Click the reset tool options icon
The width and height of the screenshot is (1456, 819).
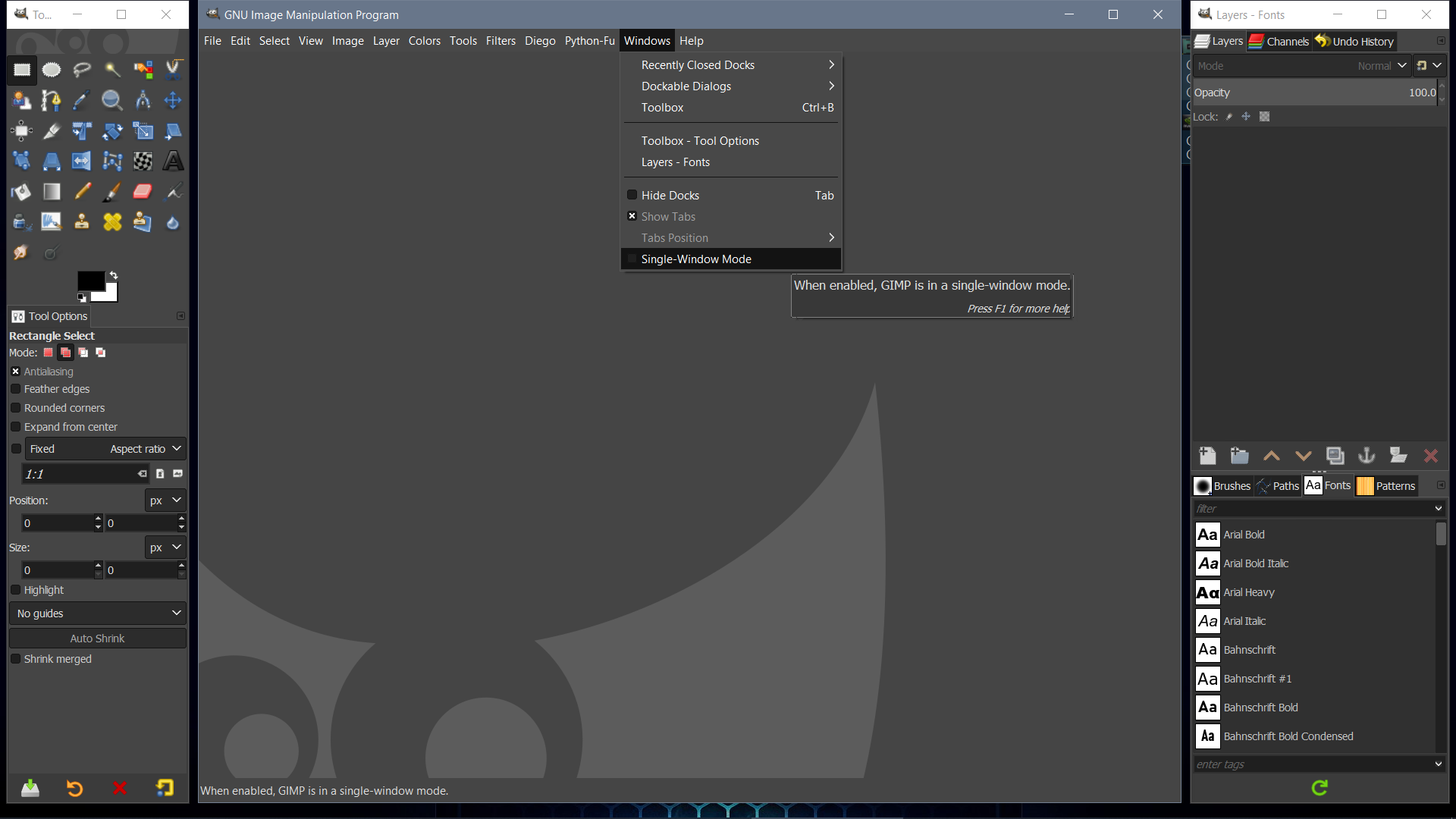click(x=165, y=789)
